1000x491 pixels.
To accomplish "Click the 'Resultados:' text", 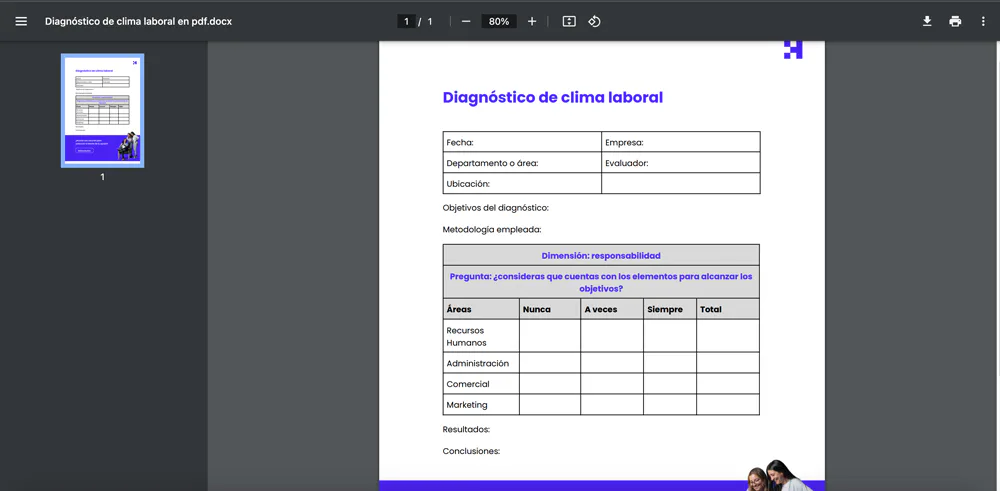I will tap(466, 429).
